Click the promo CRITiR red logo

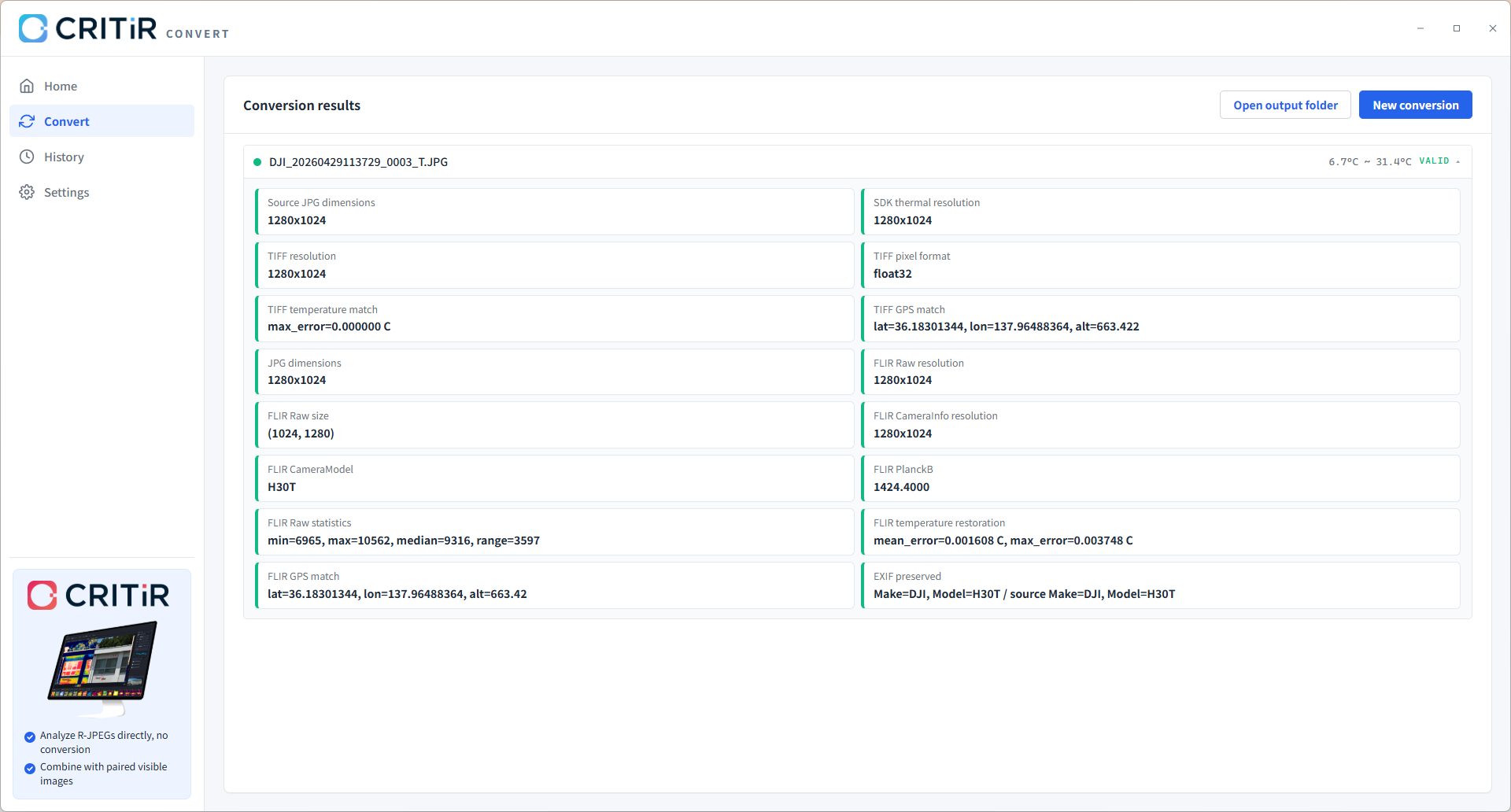point(98,596)
